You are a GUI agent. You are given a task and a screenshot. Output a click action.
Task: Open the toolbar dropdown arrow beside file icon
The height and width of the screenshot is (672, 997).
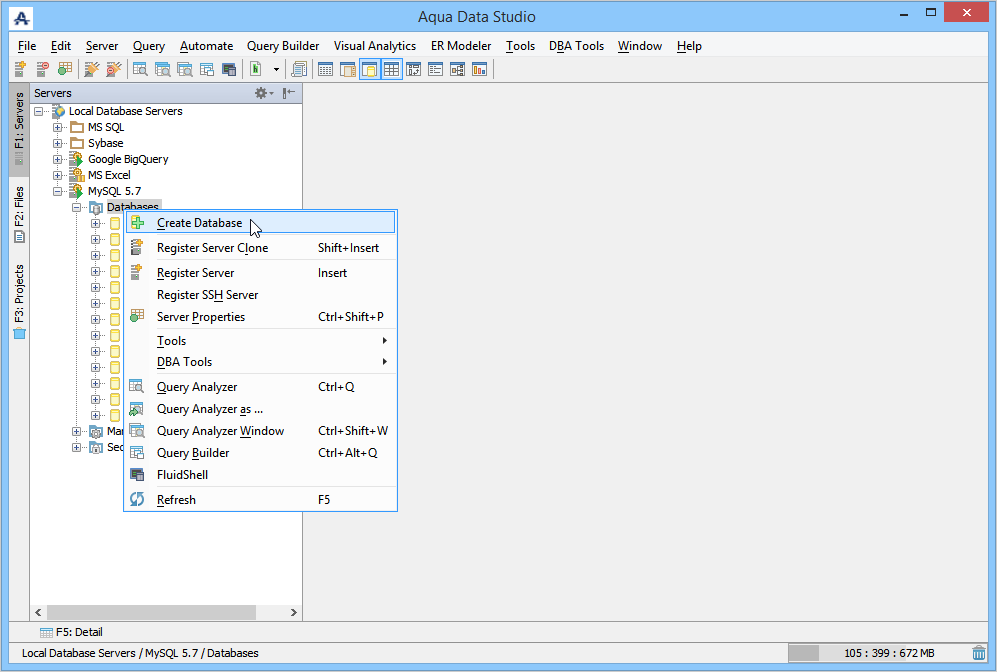tap(276, 69)
